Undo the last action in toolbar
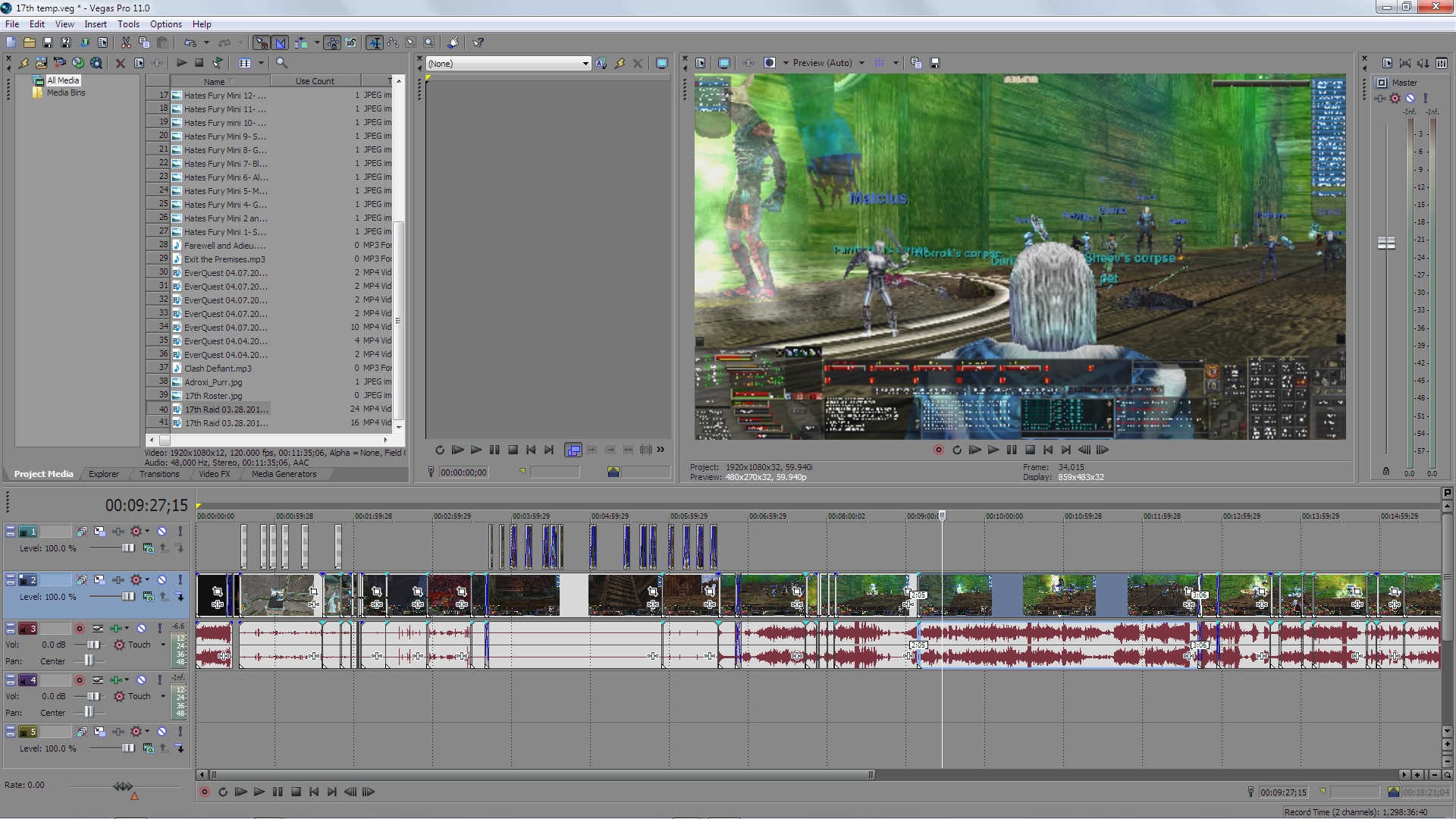The height and width of the screenshot is (819, 1456). pyautogui.click(x=190, y=42)
